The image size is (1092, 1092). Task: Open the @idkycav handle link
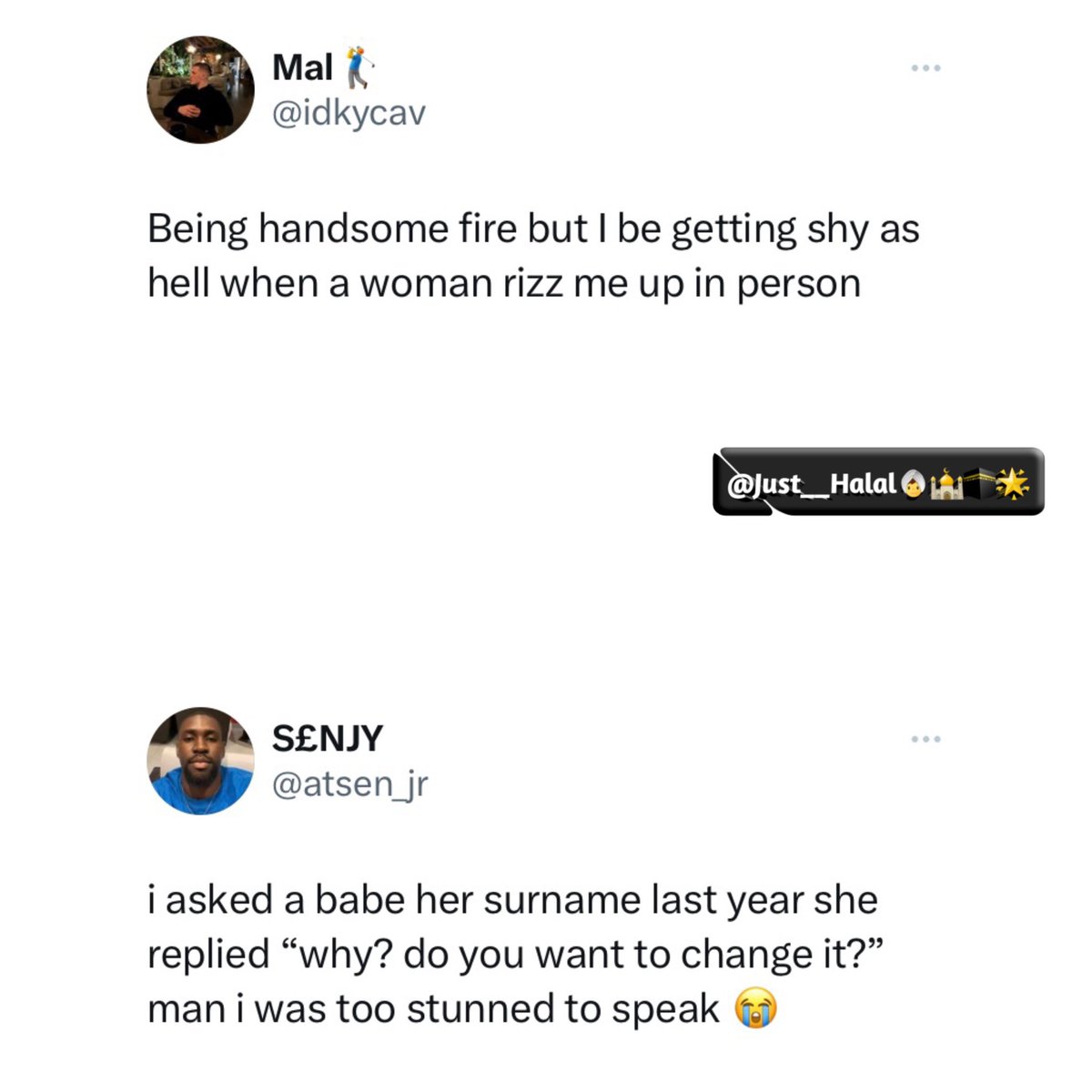click(349, 114)
